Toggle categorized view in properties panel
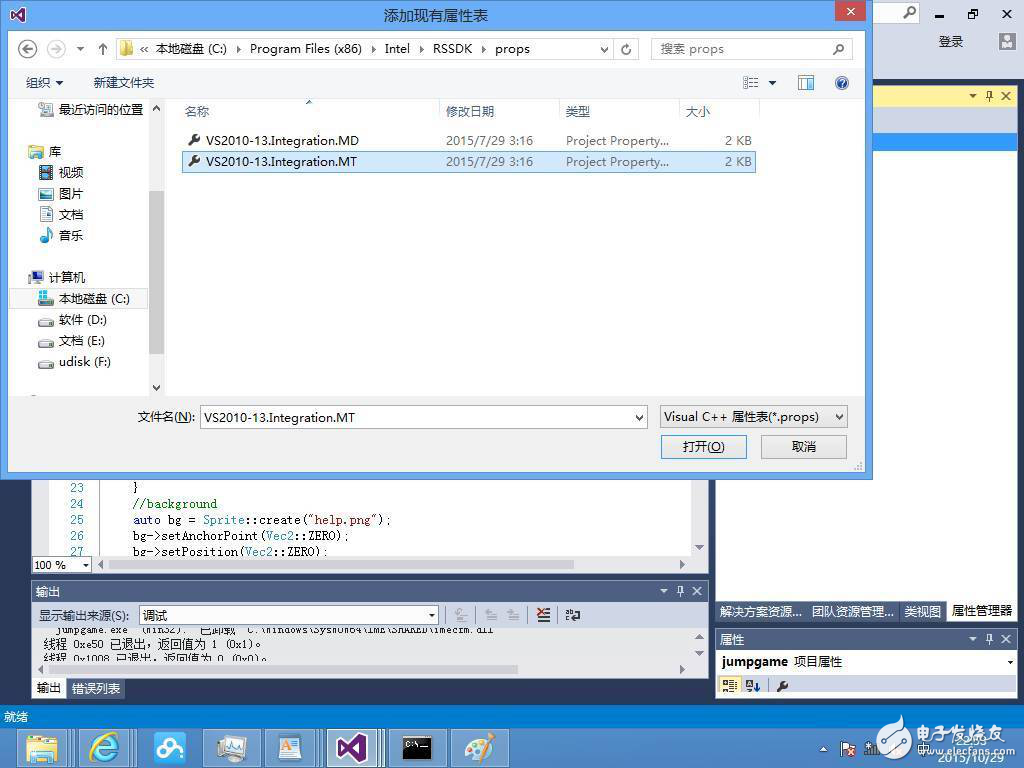1024x768 pixels. tap(729, 685)
